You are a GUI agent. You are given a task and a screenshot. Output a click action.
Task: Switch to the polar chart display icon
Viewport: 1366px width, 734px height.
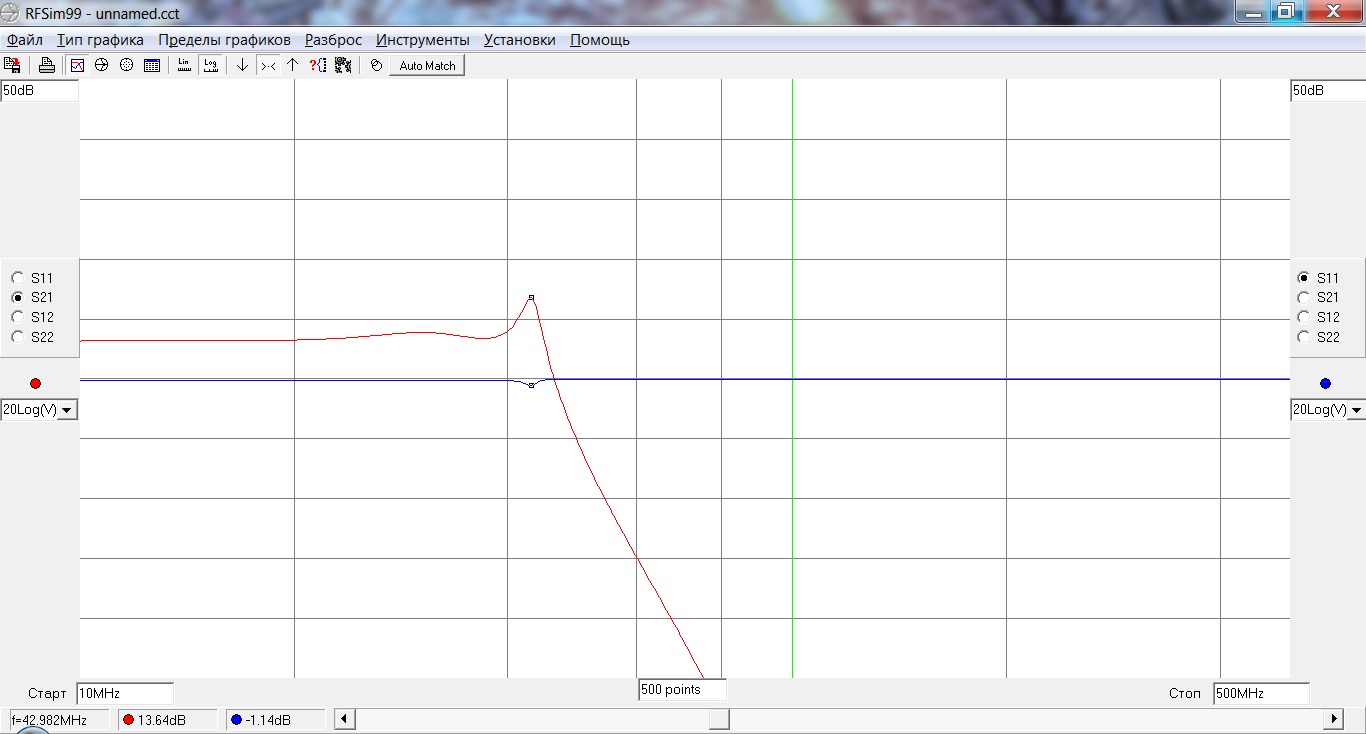[126, 65]
